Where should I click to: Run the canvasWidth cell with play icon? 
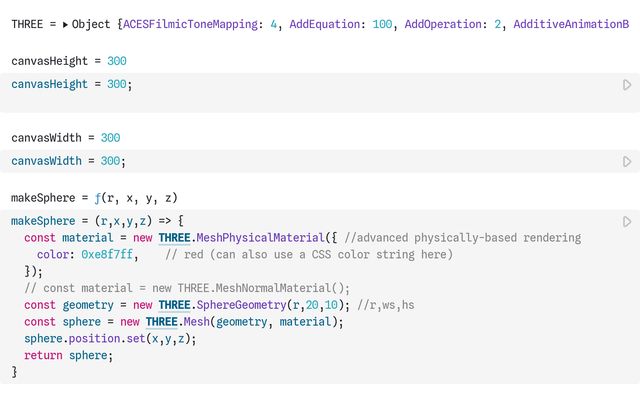click(627, 161)
